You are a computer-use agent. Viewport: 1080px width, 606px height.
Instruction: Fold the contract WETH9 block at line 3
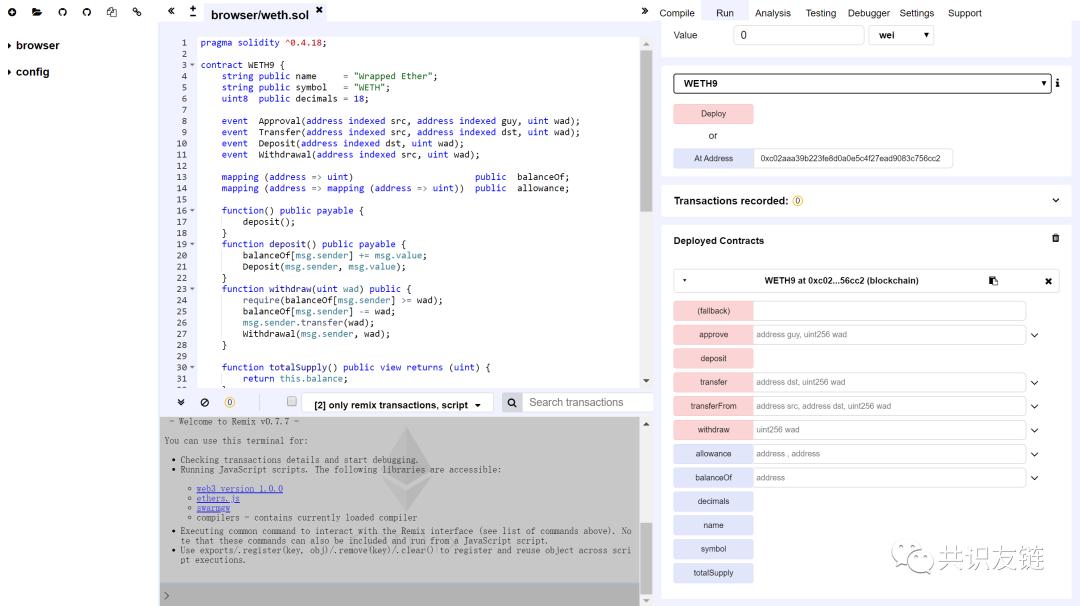coord(192,65)
